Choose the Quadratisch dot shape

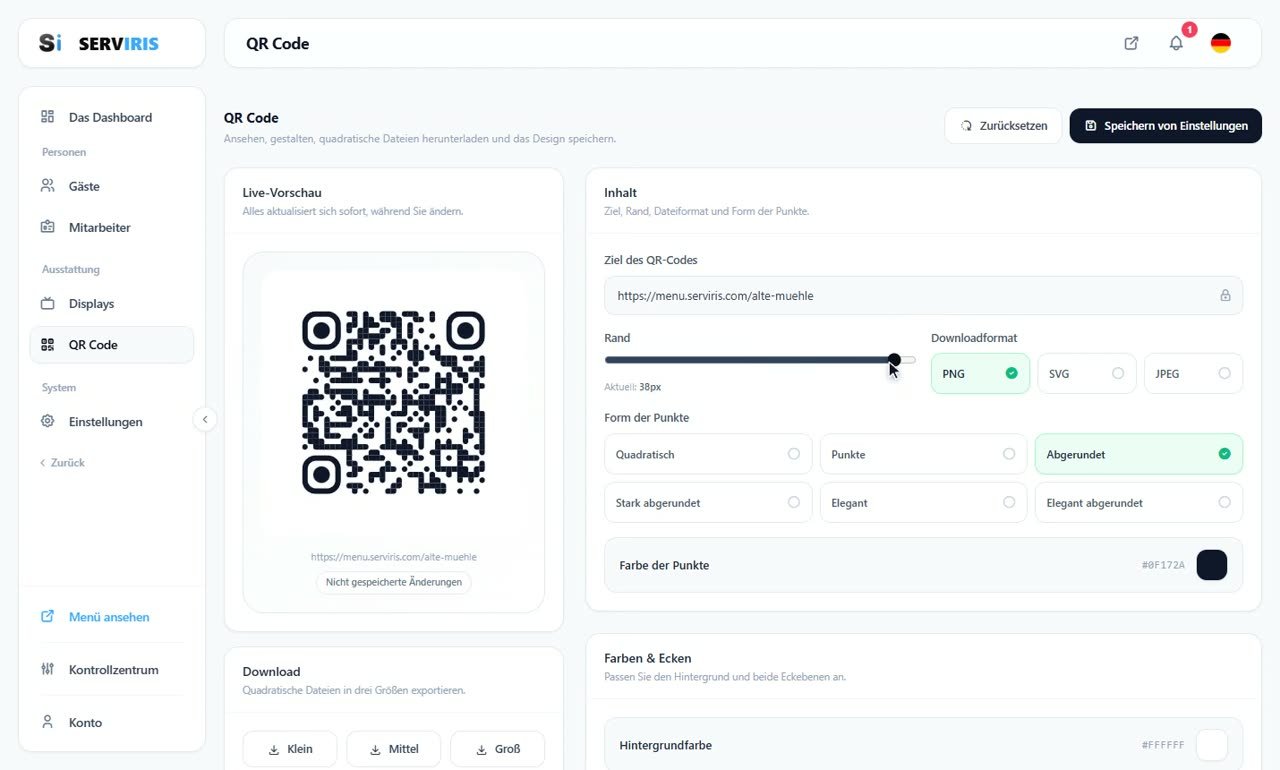point(708,454)
